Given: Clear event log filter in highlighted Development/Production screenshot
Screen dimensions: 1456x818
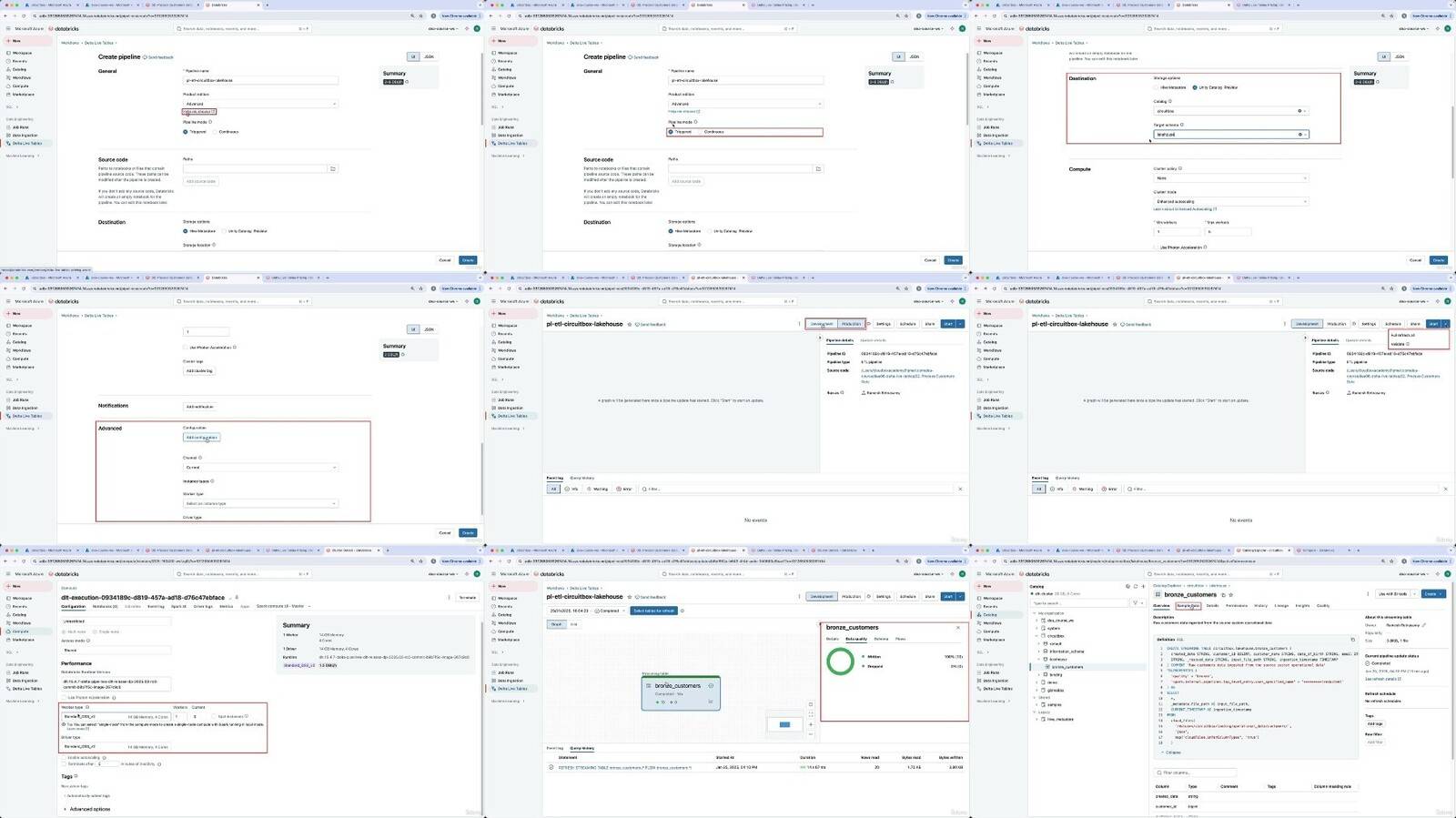Looking at the screenshot, I should click(960, 489).
